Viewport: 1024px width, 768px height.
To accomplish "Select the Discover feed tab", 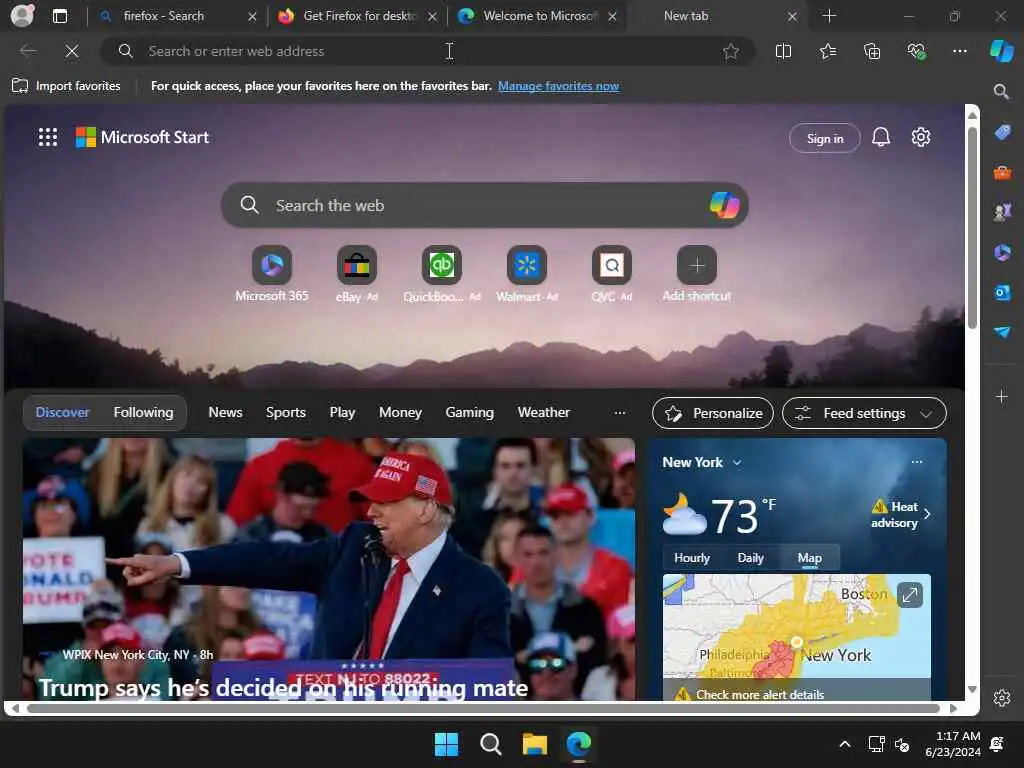I will point(63,413).
